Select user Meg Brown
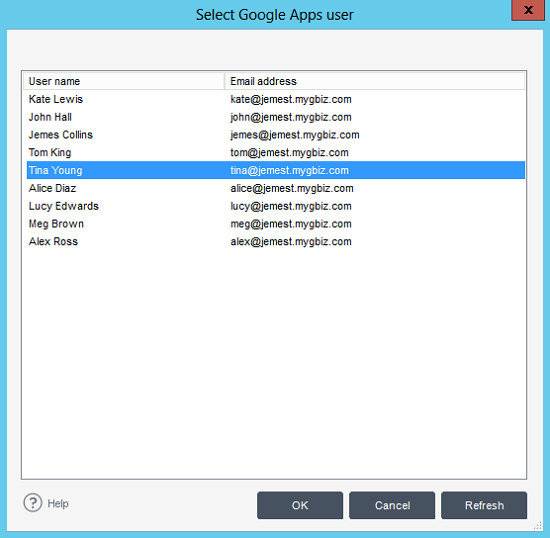The width and height of the screenshot is (550, 538). [56, 224]
